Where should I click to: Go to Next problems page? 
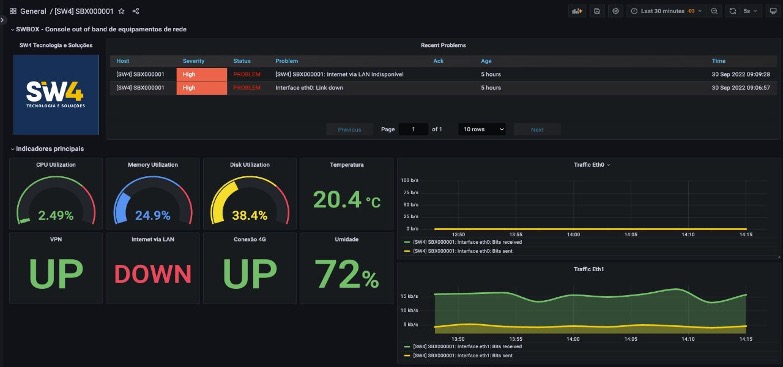click(x=537, y=129)
